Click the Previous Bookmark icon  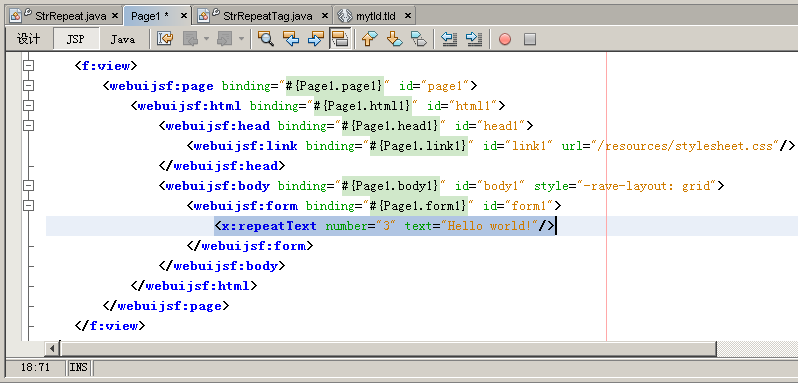pyautogui.click(x=370, y=39)
